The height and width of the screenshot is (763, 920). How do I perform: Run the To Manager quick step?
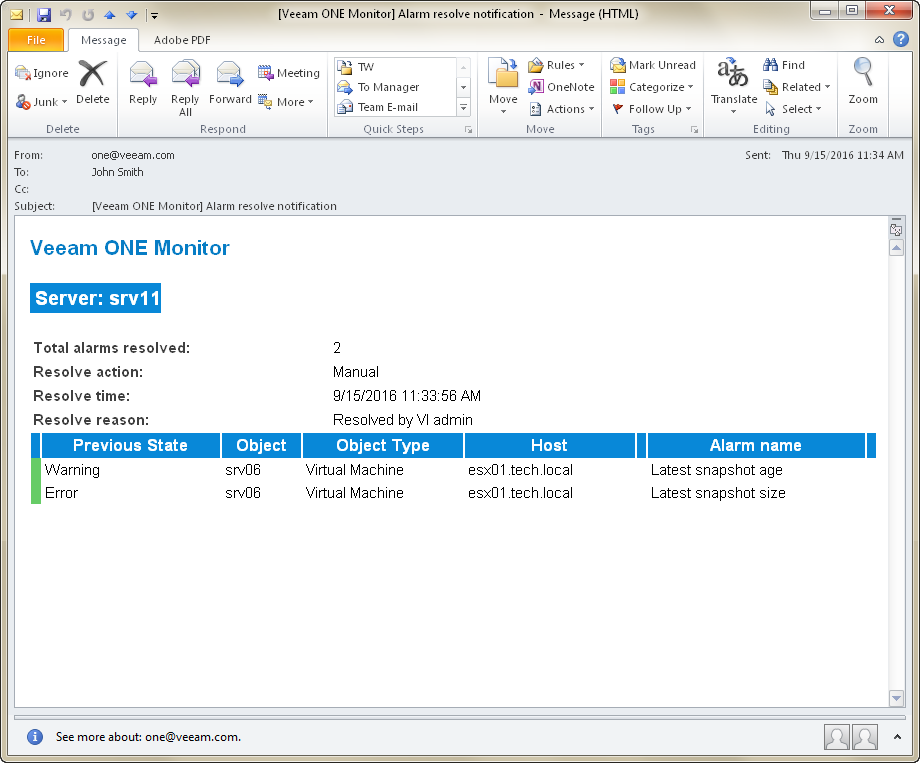[394, 87]
